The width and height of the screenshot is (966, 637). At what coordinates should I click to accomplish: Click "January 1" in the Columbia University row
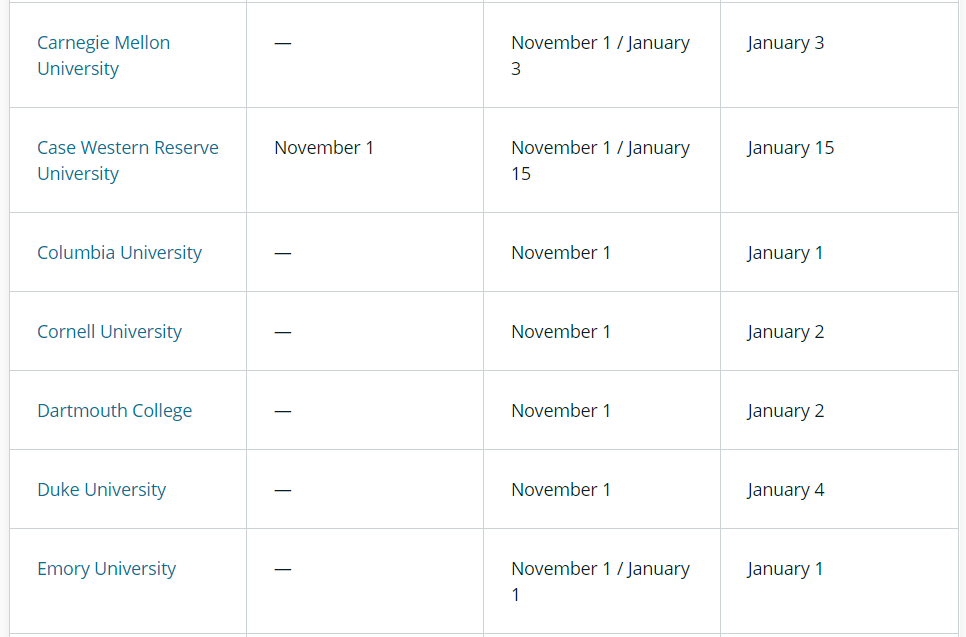(x=785, y=252)
